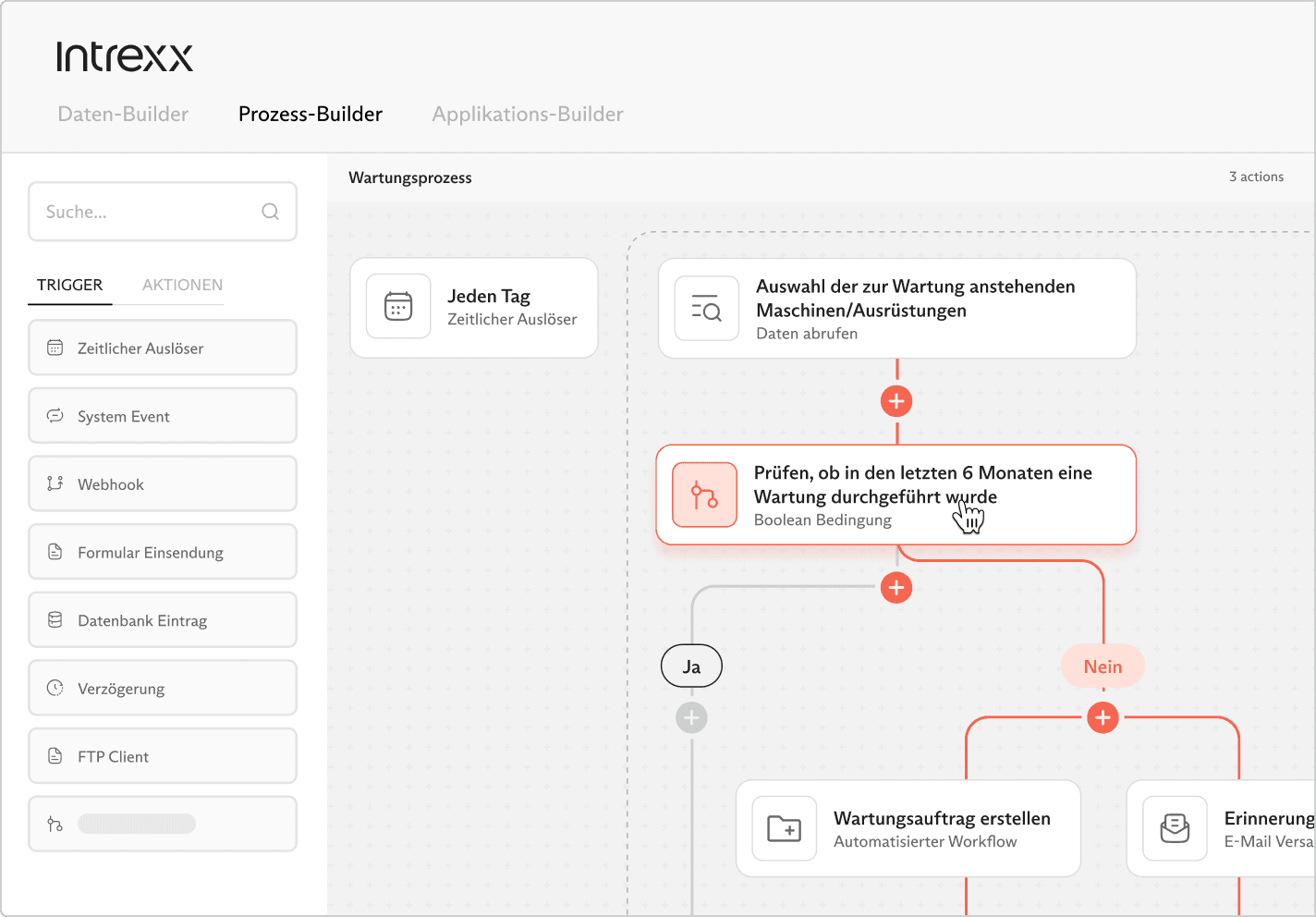The height and width of the screenshot is (917, 1316).
Task: Click the red plus below Prüfen node
Action: (x=896, y=587)
